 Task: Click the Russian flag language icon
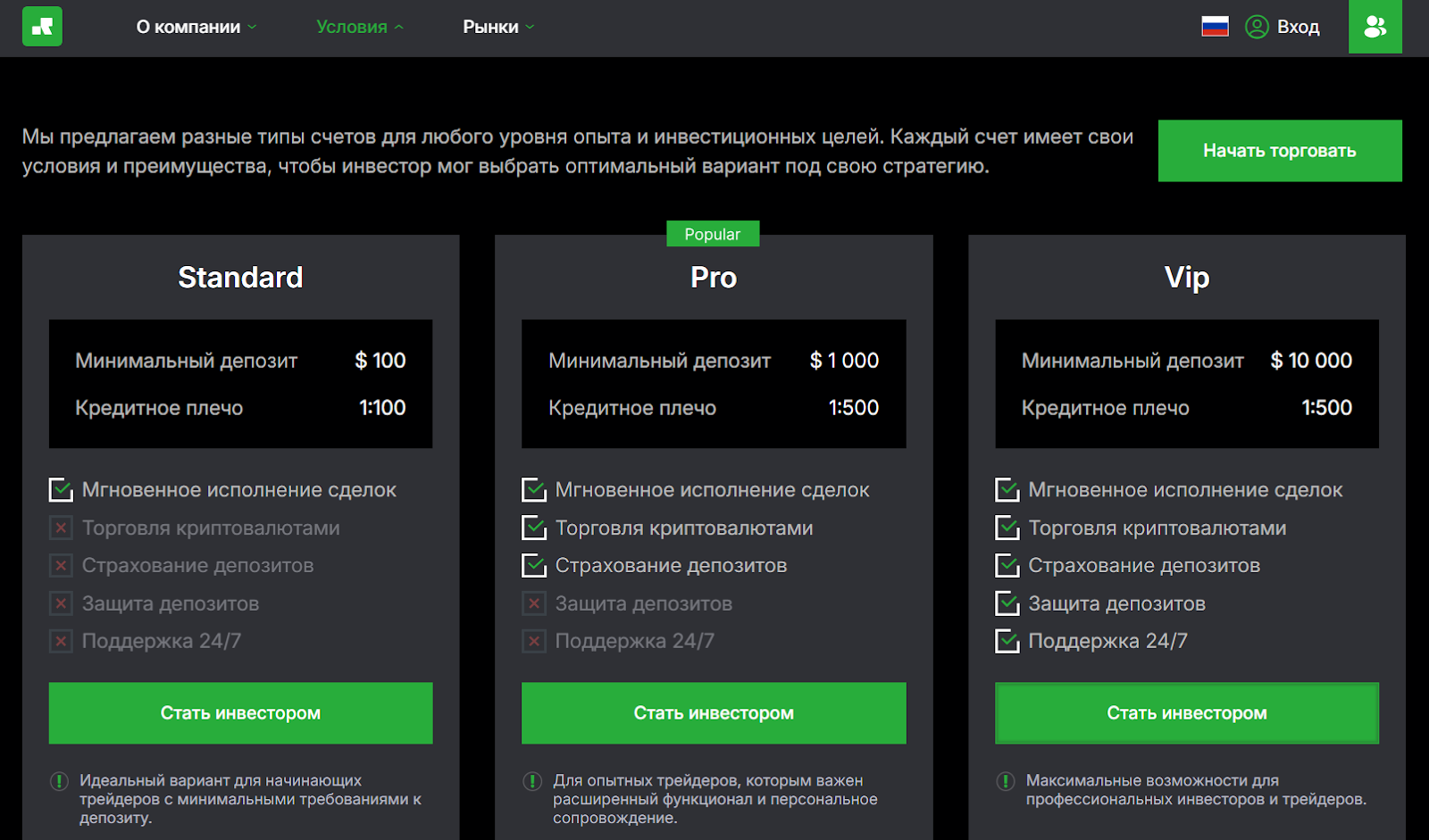click(x=1215, y=27)
